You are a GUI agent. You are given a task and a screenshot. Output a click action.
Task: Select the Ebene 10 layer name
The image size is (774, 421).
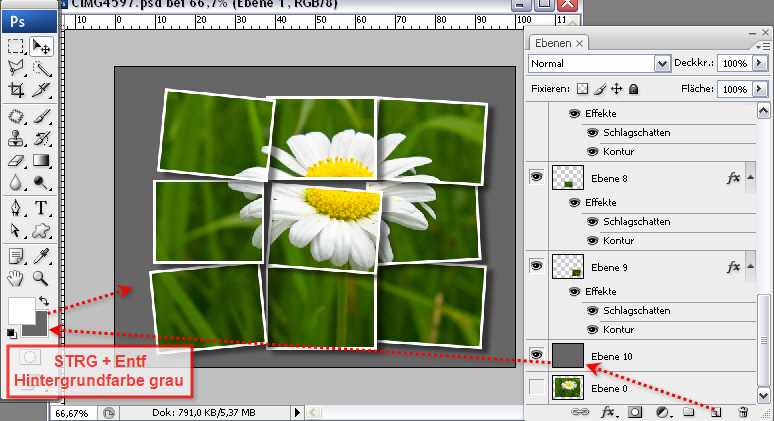(x=612, y=356)
